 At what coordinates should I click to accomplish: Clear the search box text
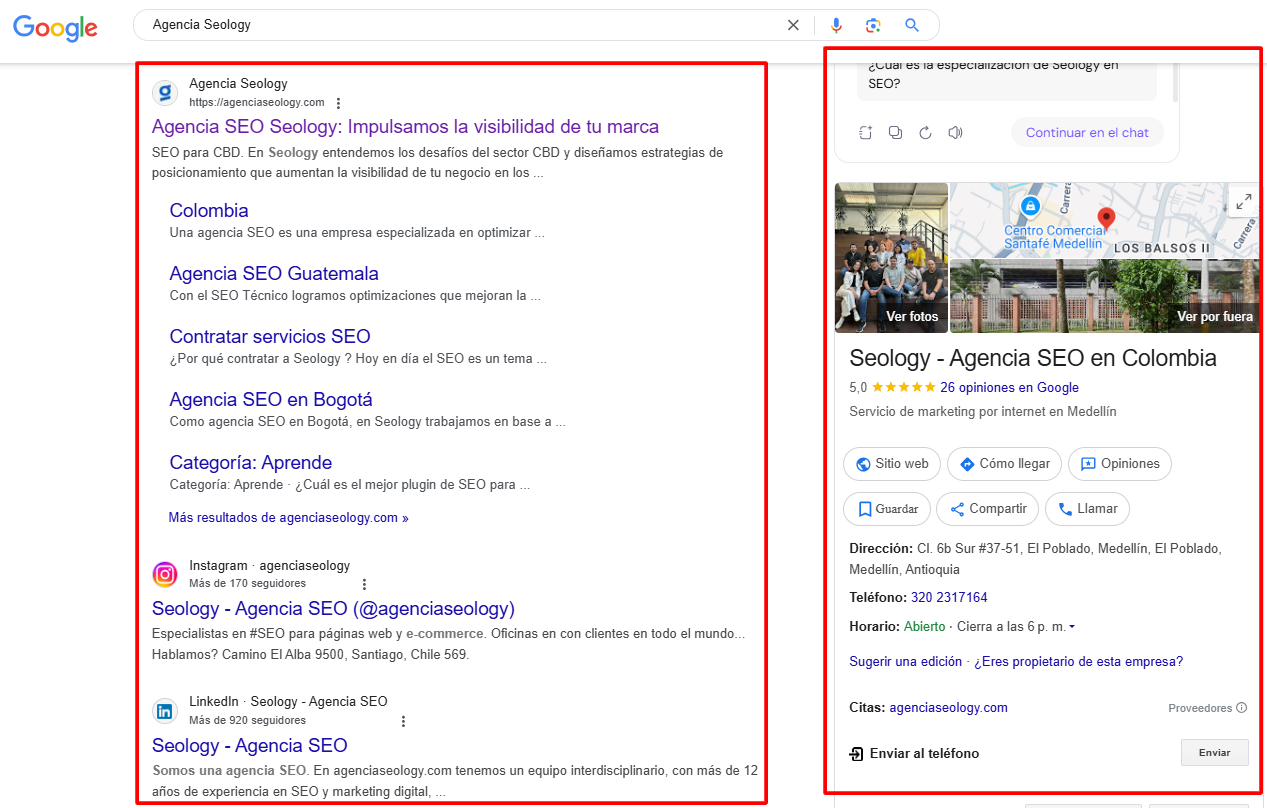(x=793, y=25)
